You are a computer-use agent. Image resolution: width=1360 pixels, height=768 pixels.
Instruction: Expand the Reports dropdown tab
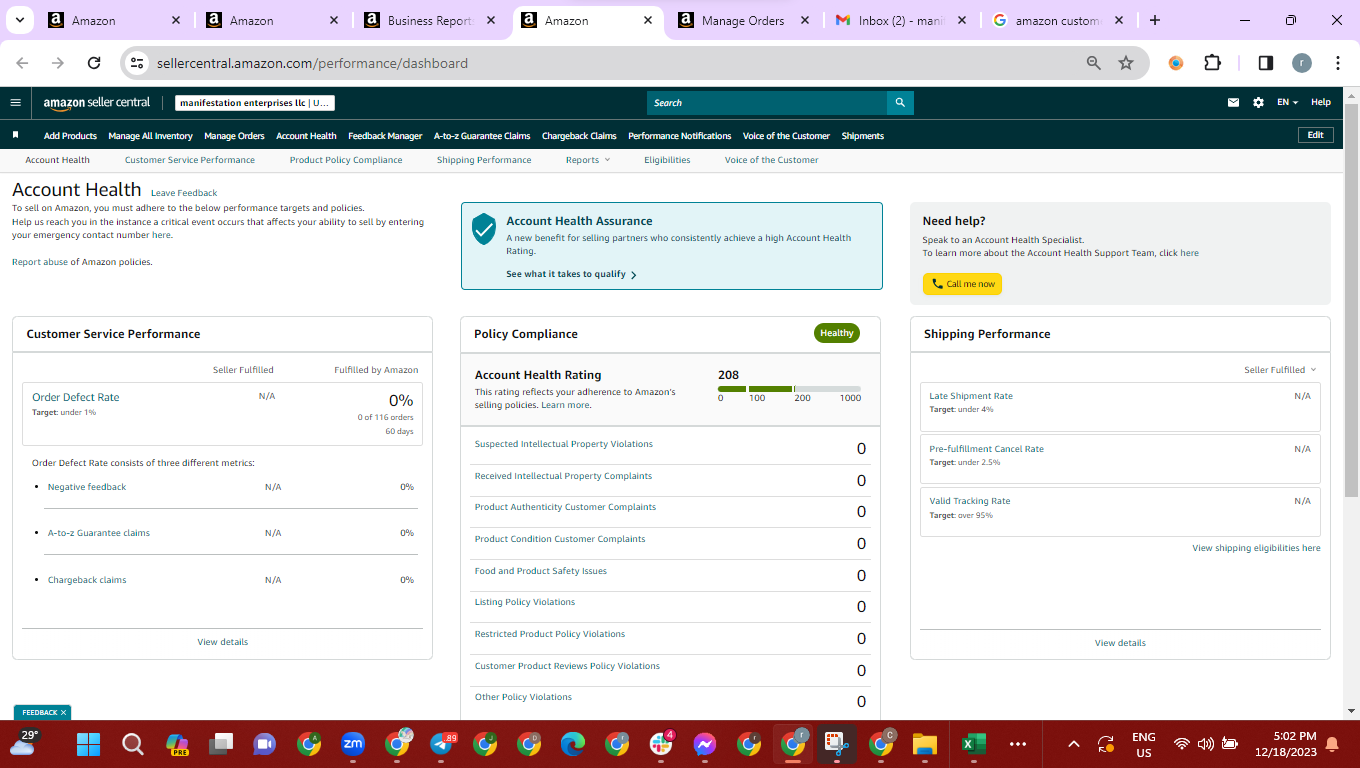587,160
